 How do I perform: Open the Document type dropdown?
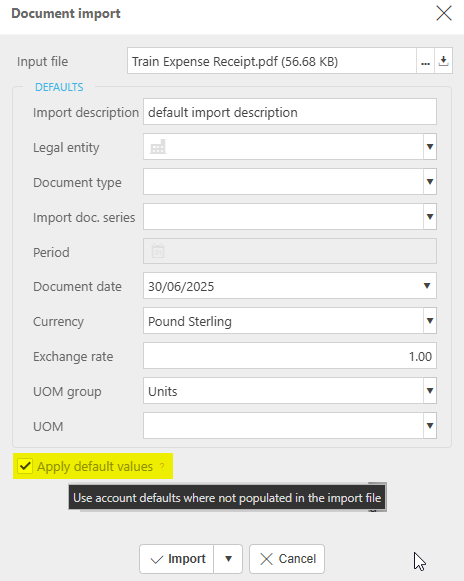point(430,182)
